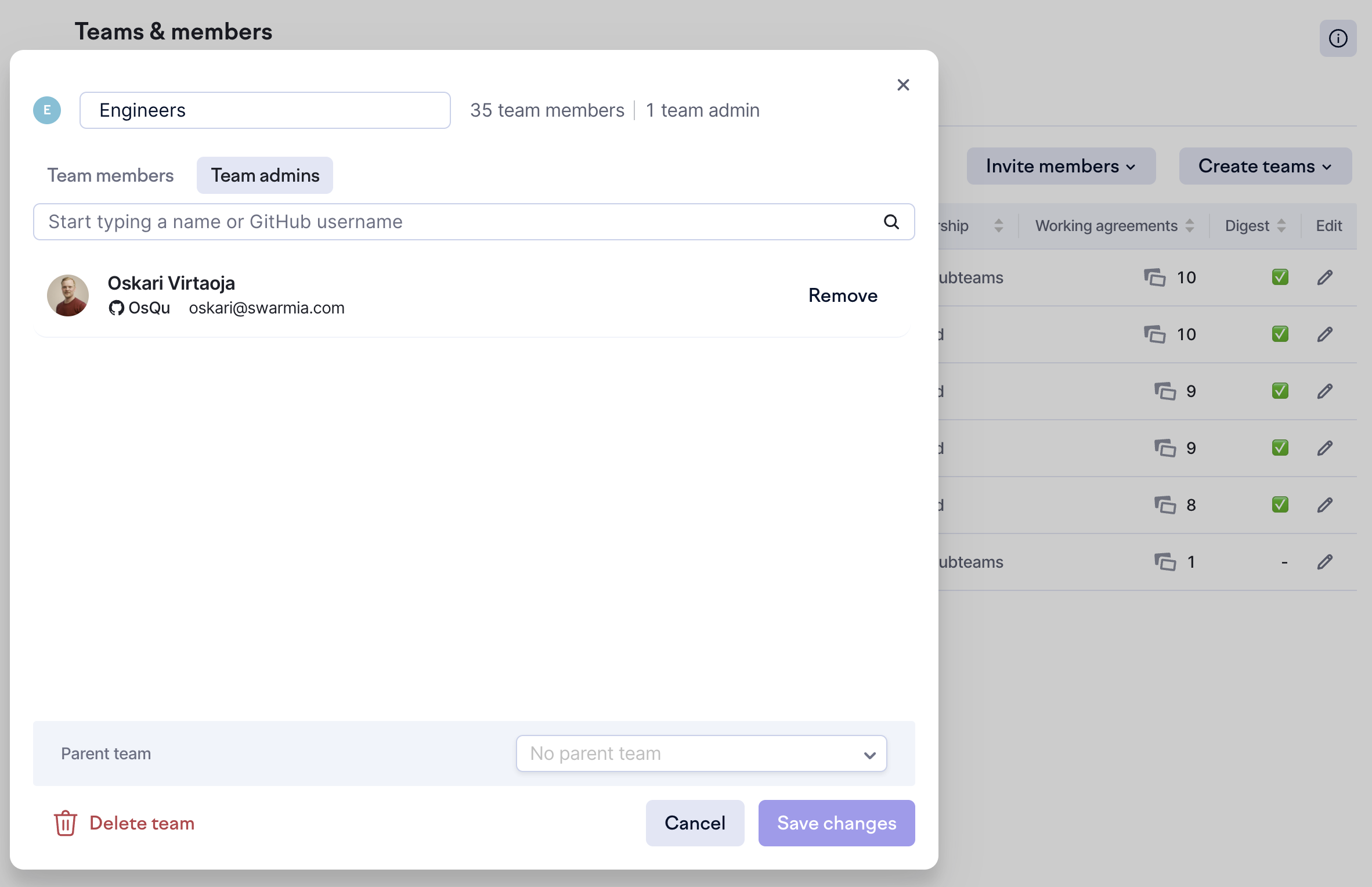The image size is (1372, 887).
Task: Click the Engineers team avatar circle
Action: [x=47, y=110]
